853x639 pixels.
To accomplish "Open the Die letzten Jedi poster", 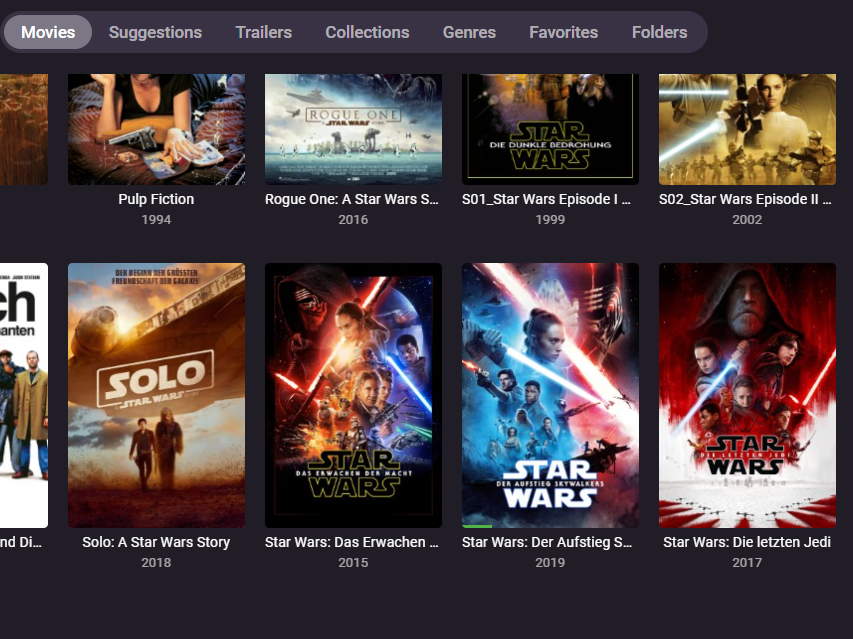I will (x=747, y=395).
